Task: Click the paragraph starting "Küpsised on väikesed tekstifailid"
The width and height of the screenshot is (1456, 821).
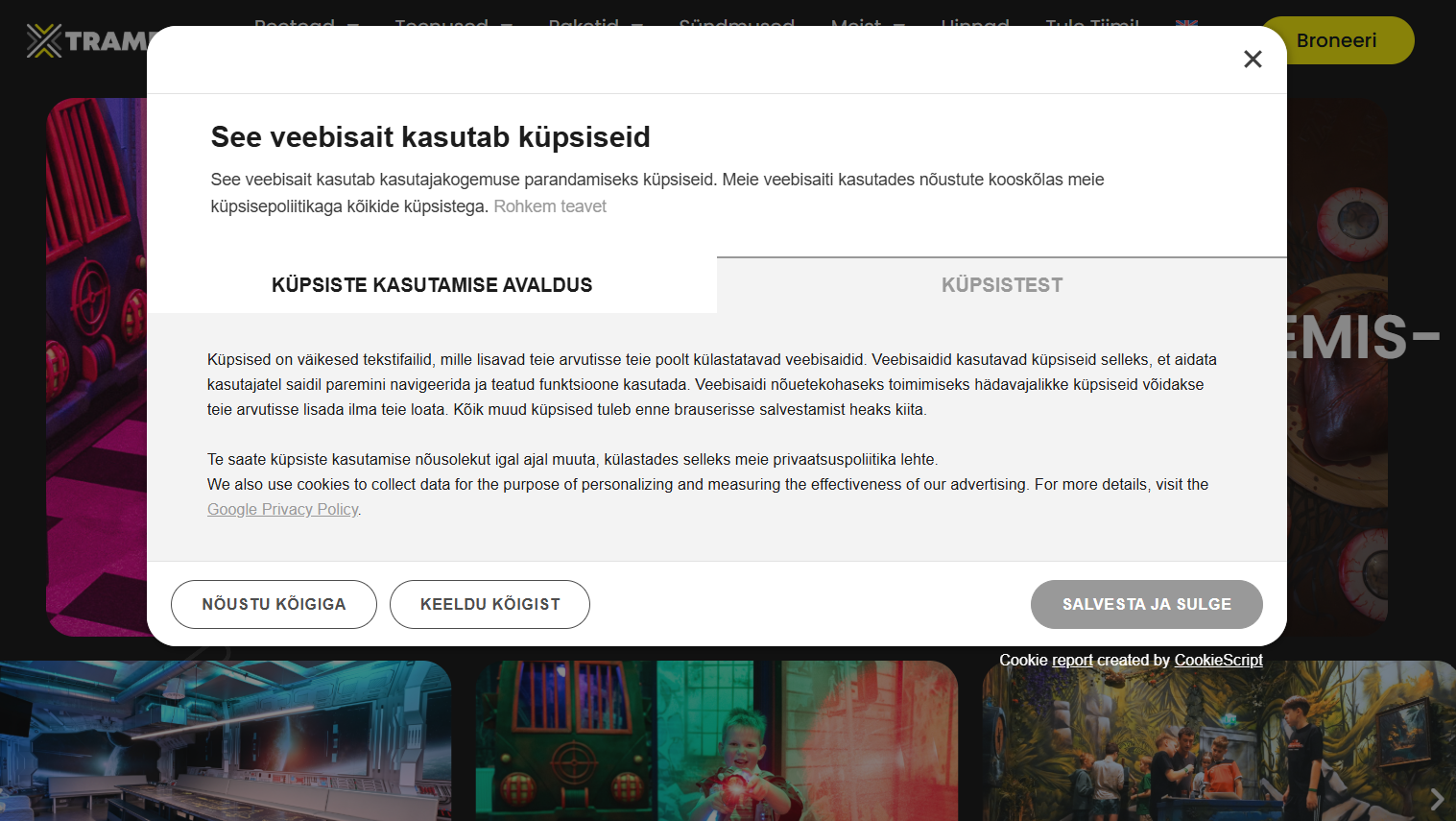Action: [x=712, y=384]
